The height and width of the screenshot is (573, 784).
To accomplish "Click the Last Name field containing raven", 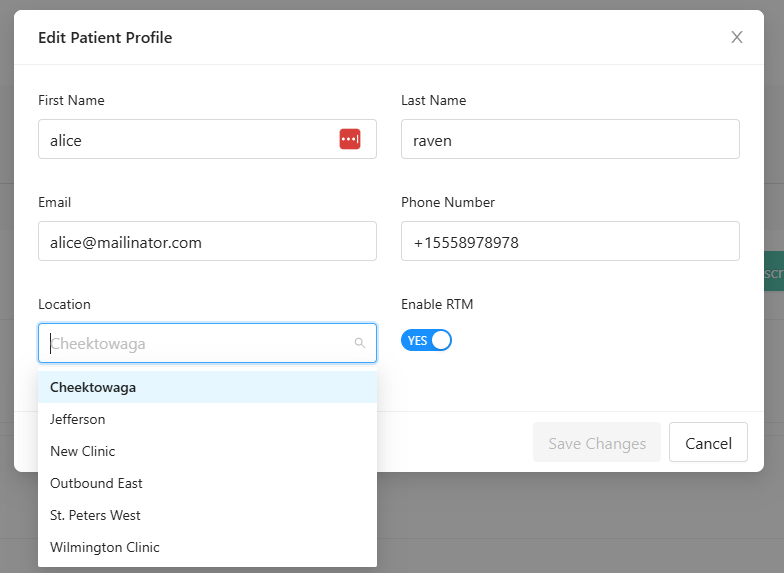I will [x=569, y=140].
